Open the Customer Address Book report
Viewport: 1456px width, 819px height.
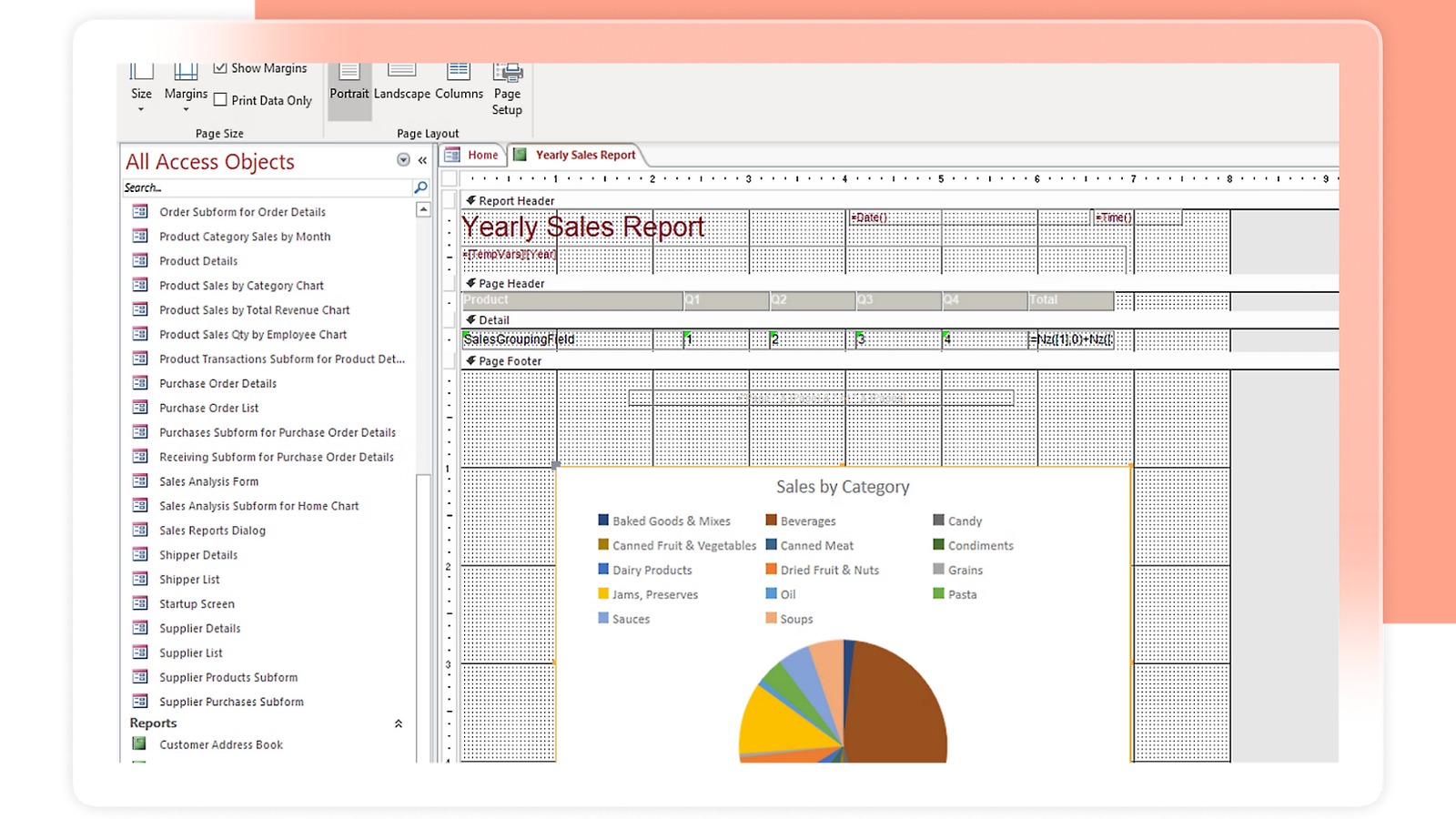point(221,745)
